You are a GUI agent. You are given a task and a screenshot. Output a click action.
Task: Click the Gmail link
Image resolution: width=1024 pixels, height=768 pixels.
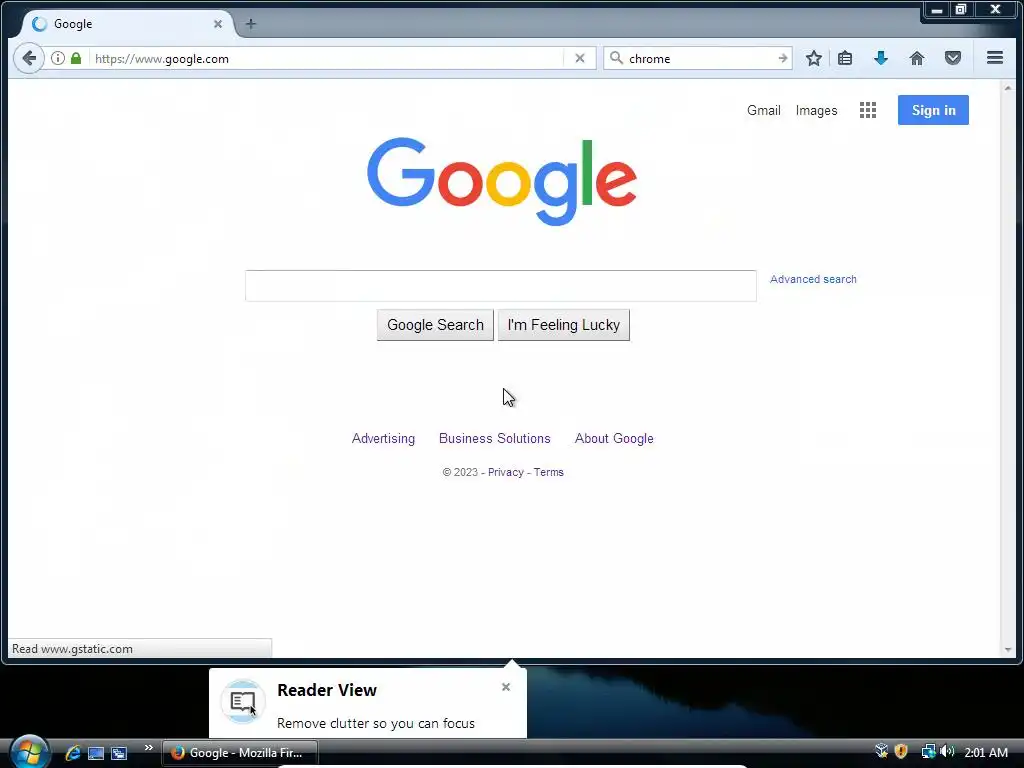tap(763, 110)
